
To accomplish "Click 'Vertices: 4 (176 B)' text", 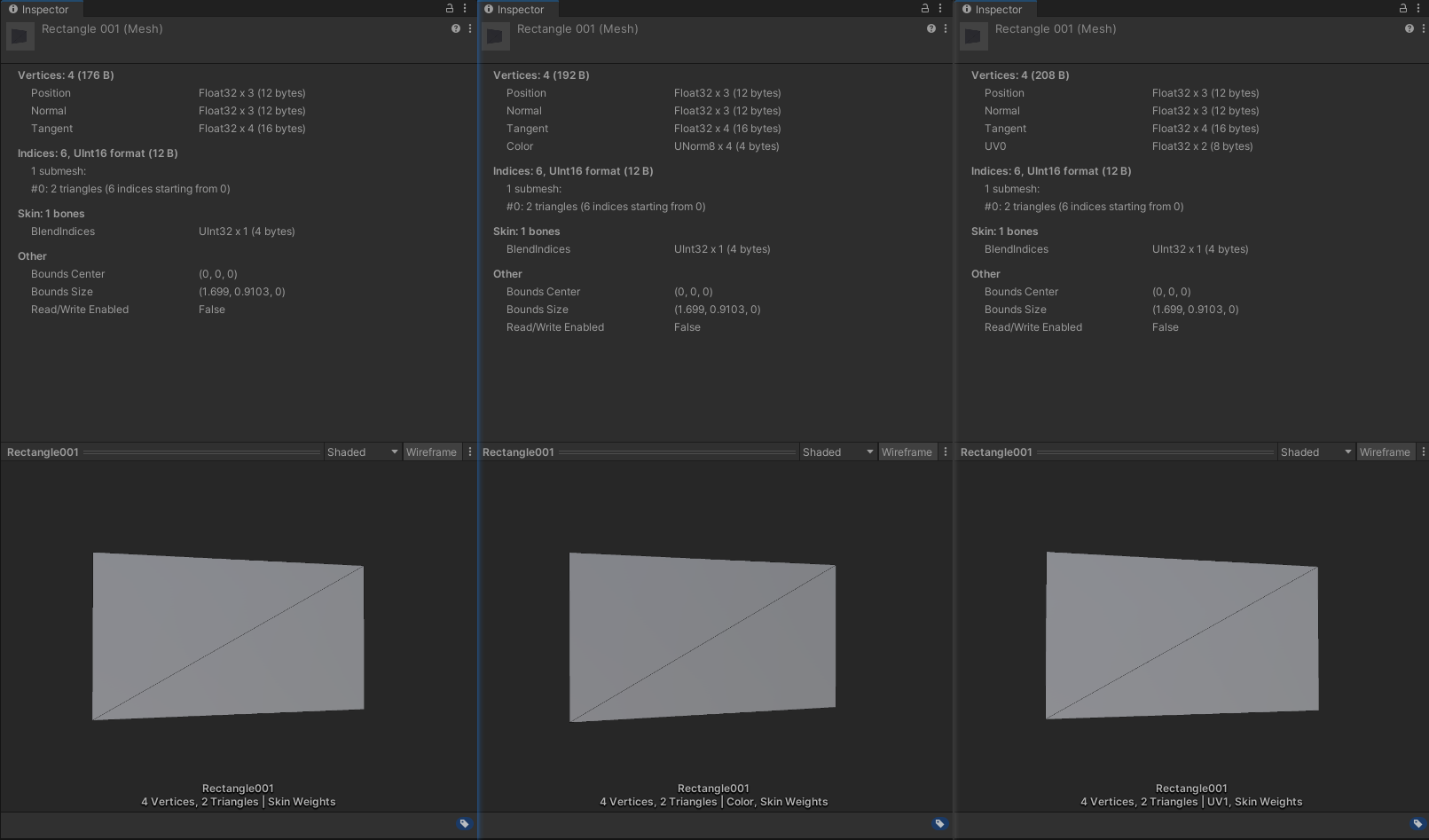I will coord(66,75).
